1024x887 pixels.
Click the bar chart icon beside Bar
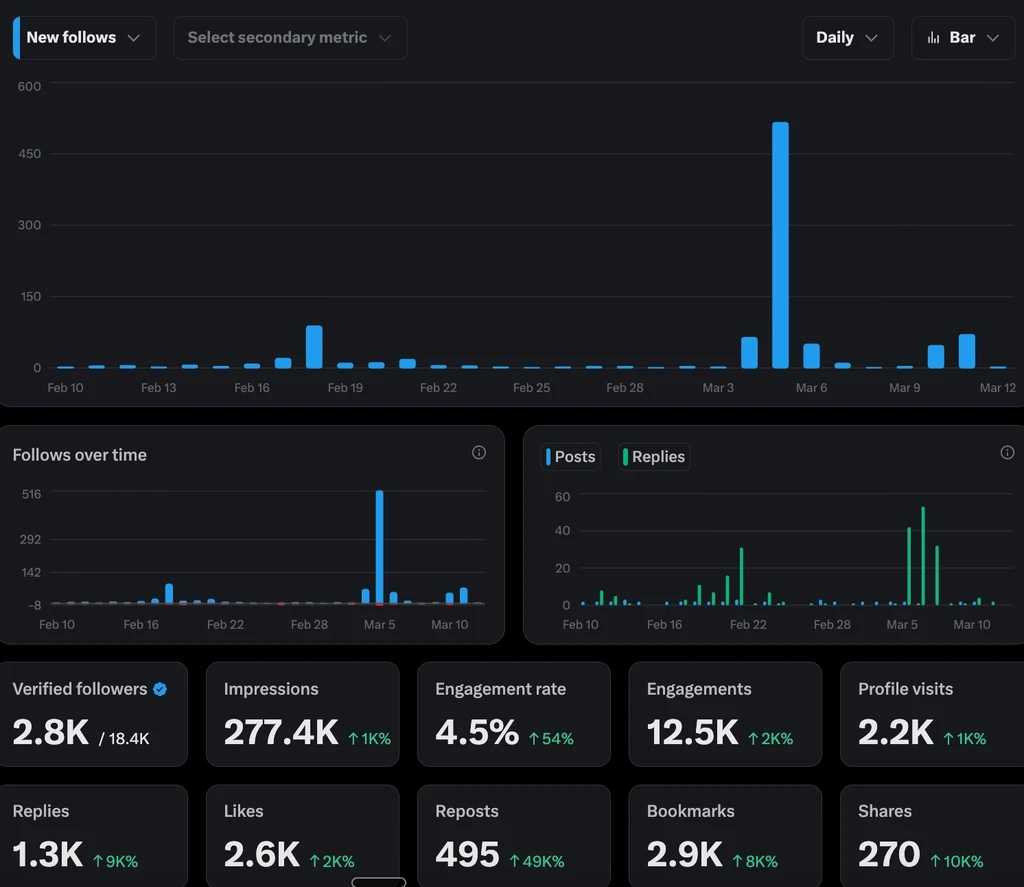tap(933, 38)
